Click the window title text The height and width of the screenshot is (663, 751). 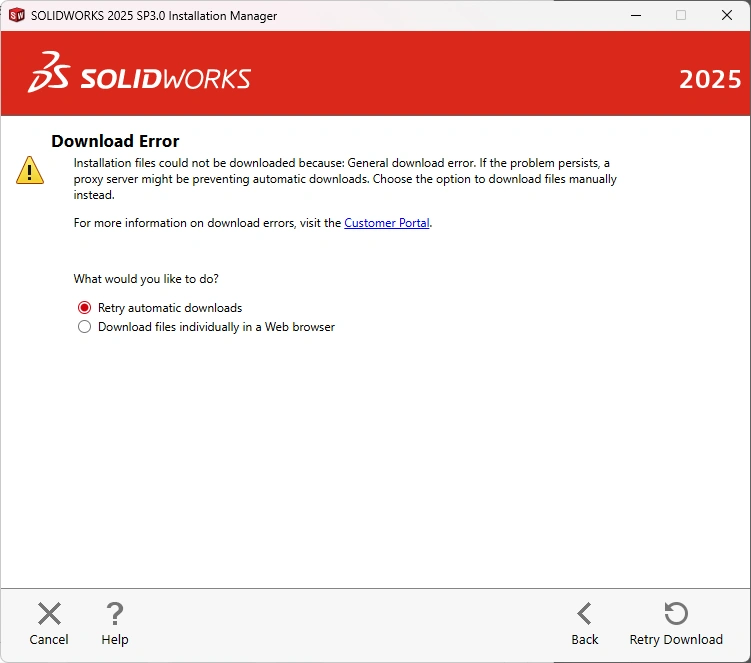154,15
